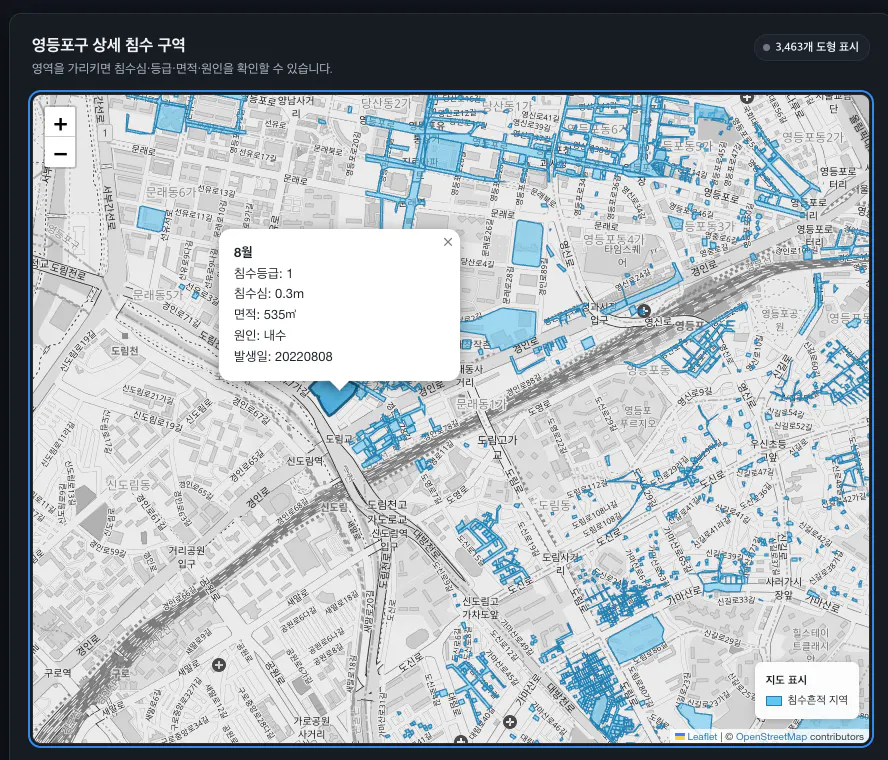
Task: Click the 지도 표시 legend panel title
Action: click(785, 680)
